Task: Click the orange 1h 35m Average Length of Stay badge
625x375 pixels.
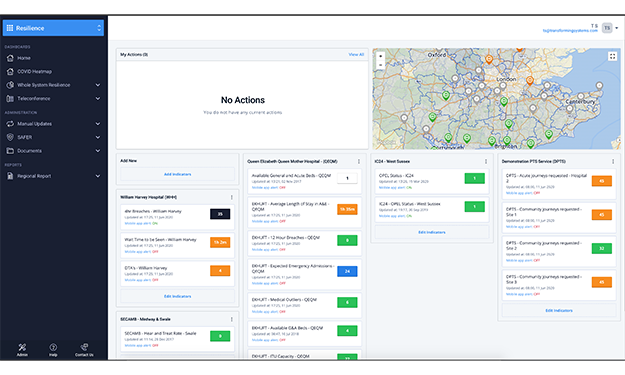Action: coord(347,209)
